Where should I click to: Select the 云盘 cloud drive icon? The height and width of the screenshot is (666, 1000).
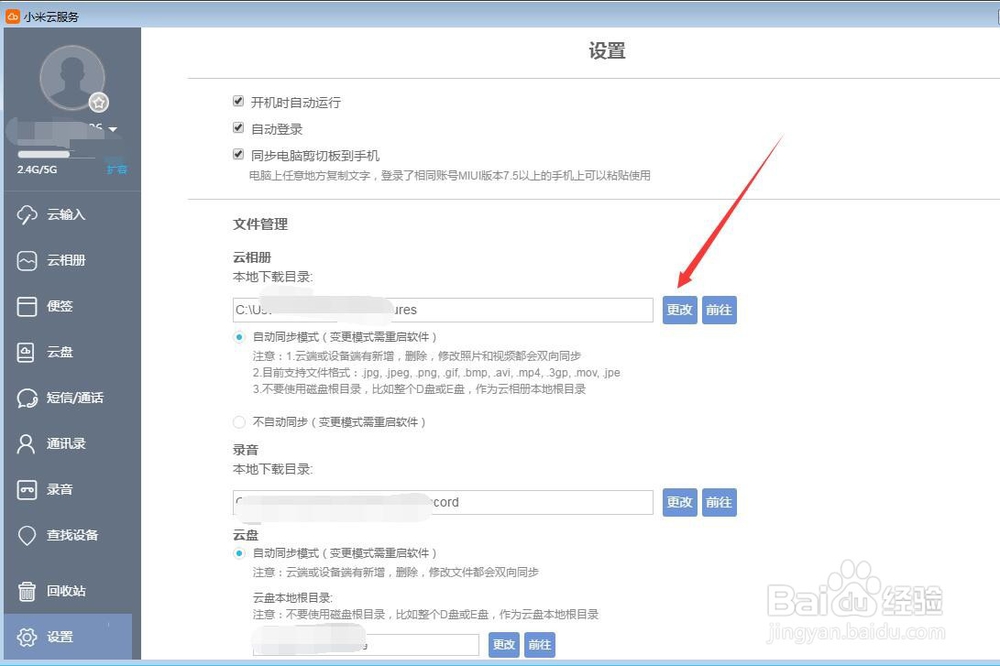point(26,352)
